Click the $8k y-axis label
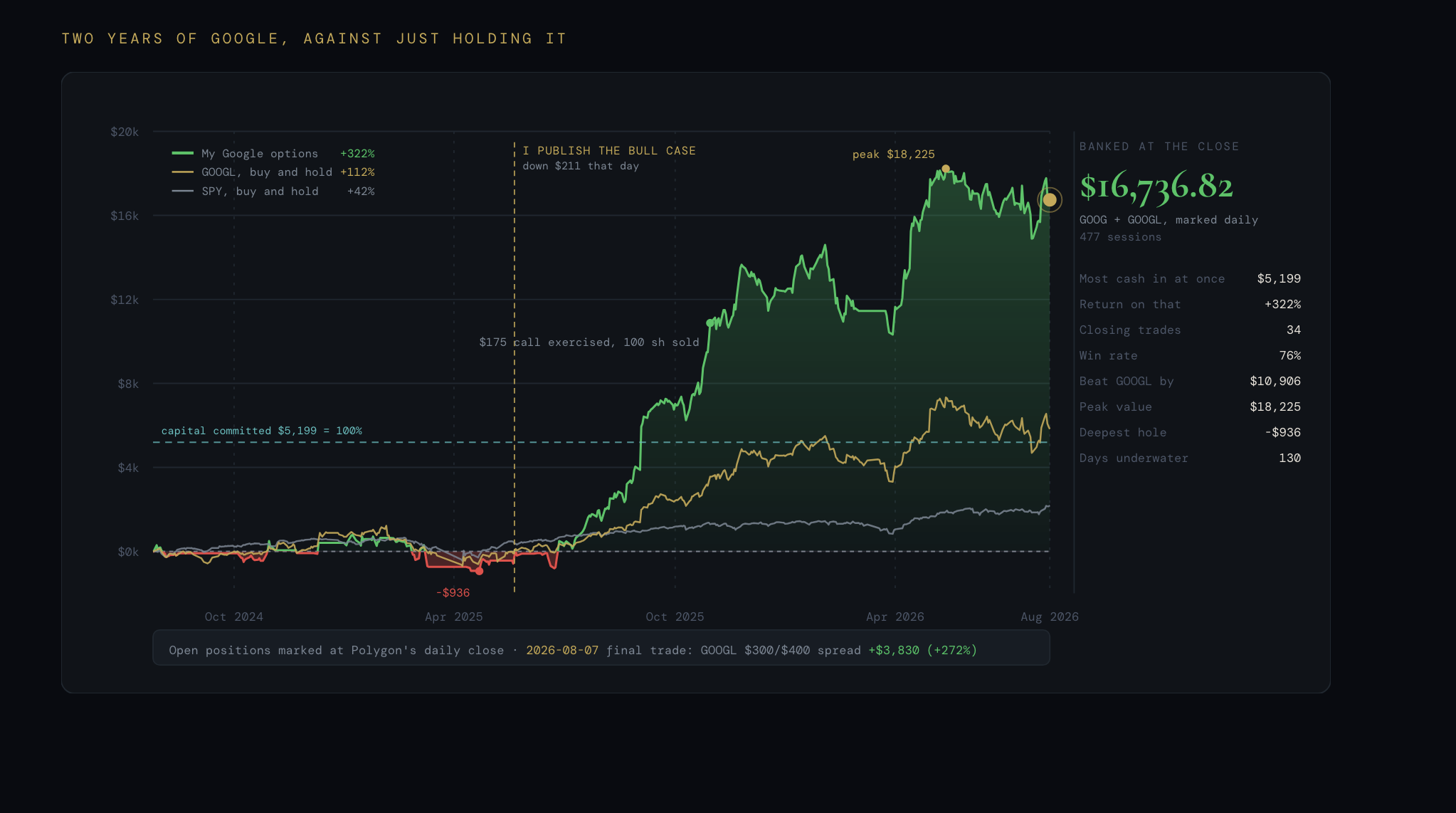The image size is (1456, 813). coord(128,384)
